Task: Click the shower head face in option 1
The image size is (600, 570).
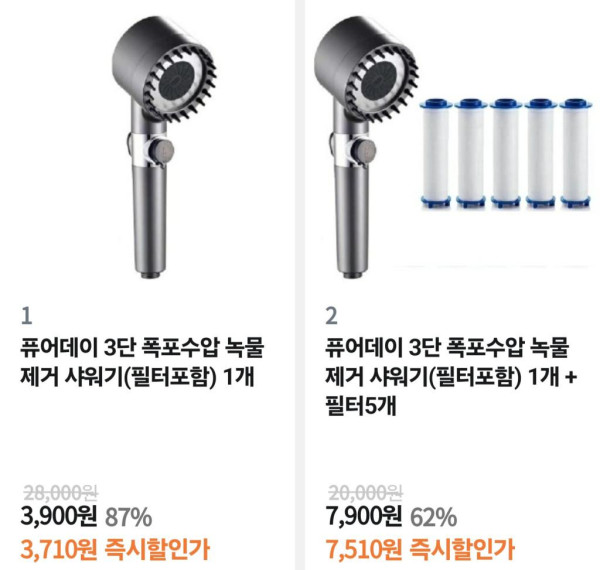Action: pyautogui.click(x=181, y=82)
